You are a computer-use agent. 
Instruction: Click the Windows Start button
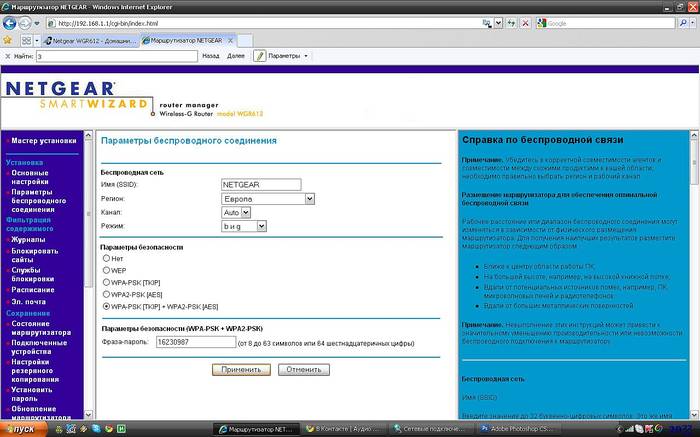coord(22,429)
